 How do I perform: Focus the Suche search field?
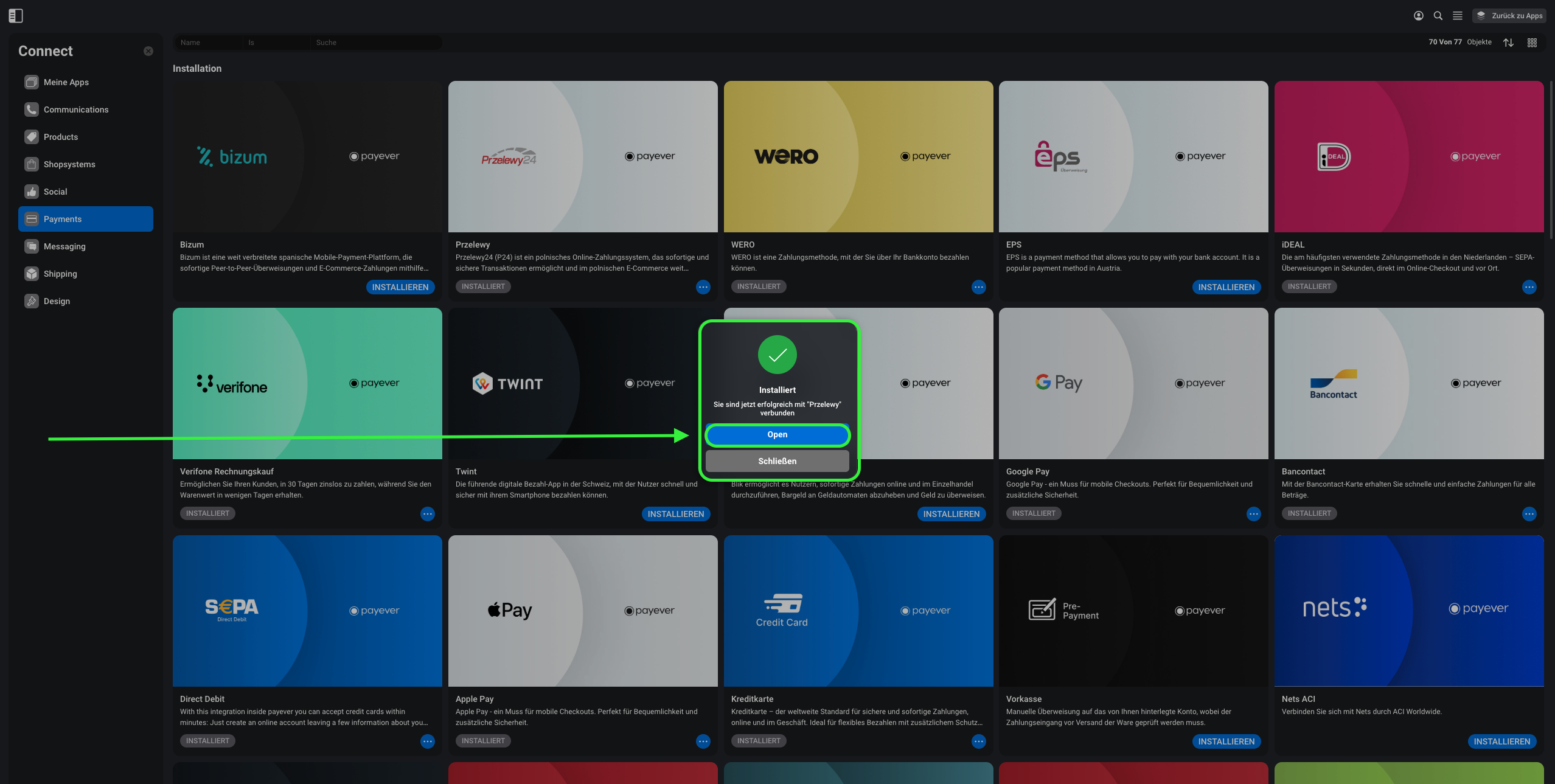(375, 43)
